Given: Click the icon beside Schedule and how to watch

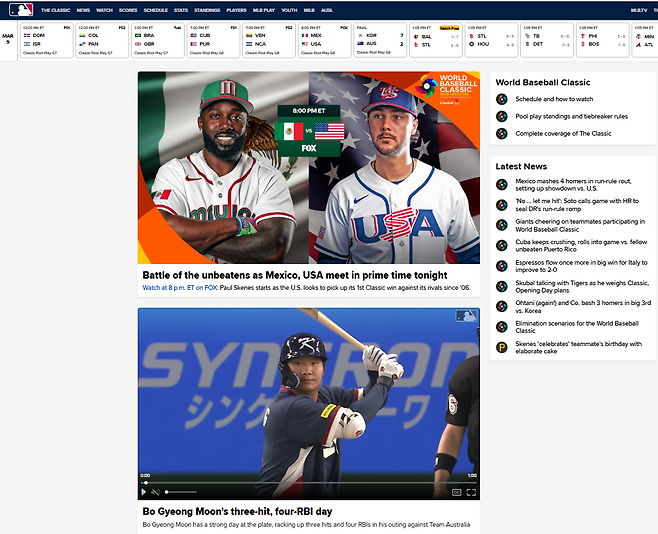Looking at the screenshot, I should (x=502, y=99).
